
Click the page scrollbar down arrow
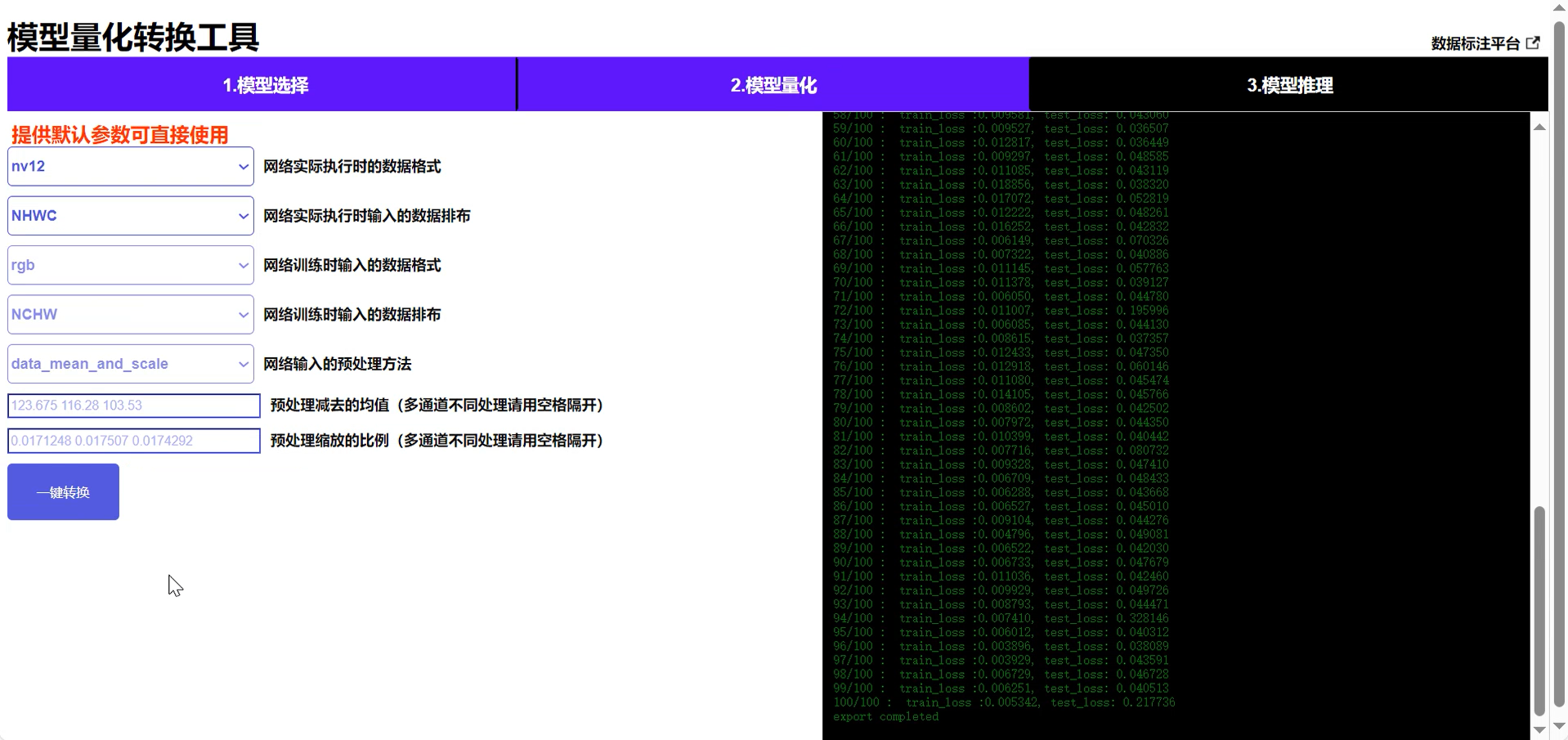[x=1559, y=725]
